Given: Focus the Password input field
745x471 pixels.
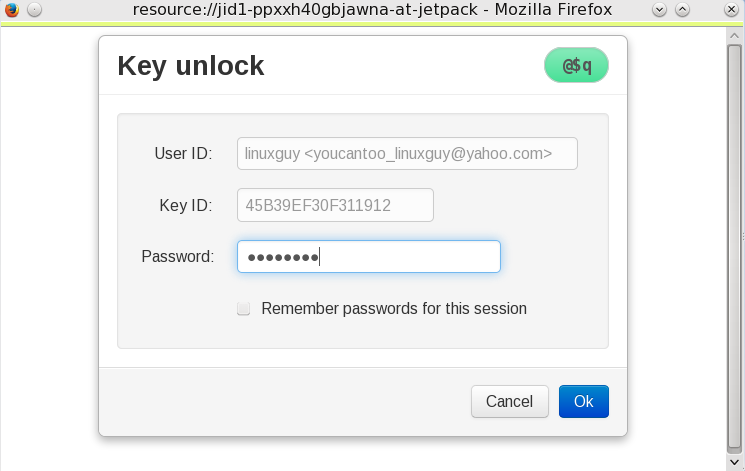Looking at the screenshot, I should tap(369, 257).
